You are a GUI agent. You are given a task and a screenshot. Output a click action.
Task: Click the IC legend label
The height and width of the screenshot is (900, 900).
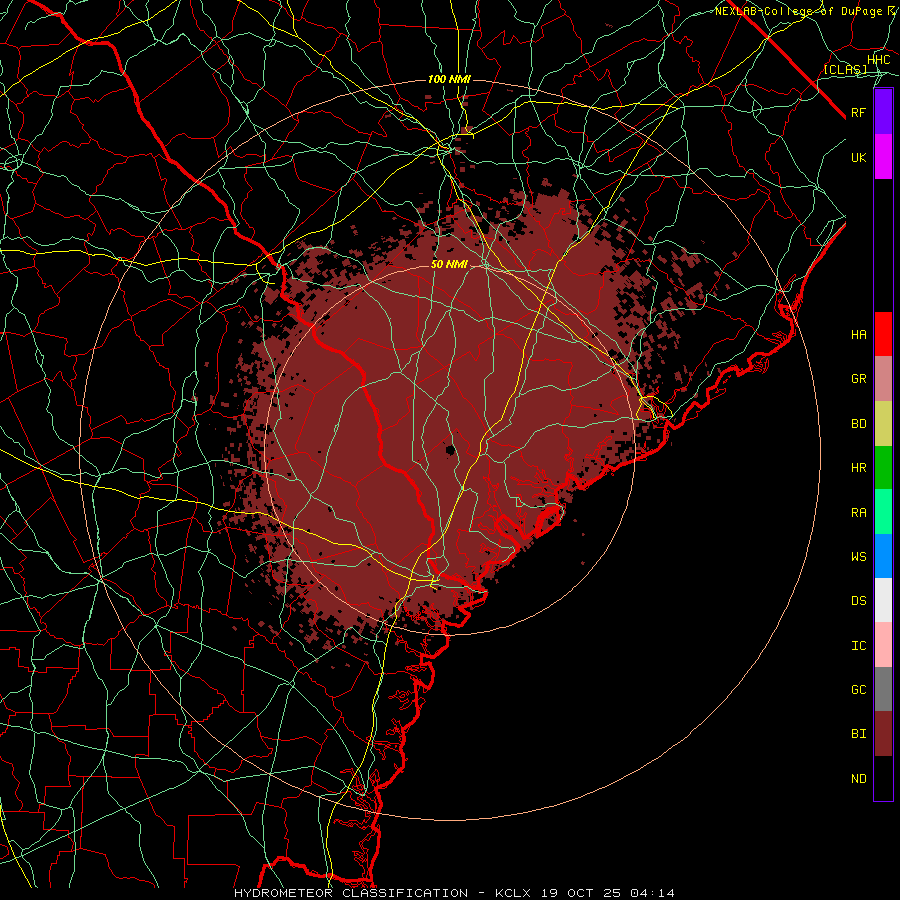tap(858, 646)
